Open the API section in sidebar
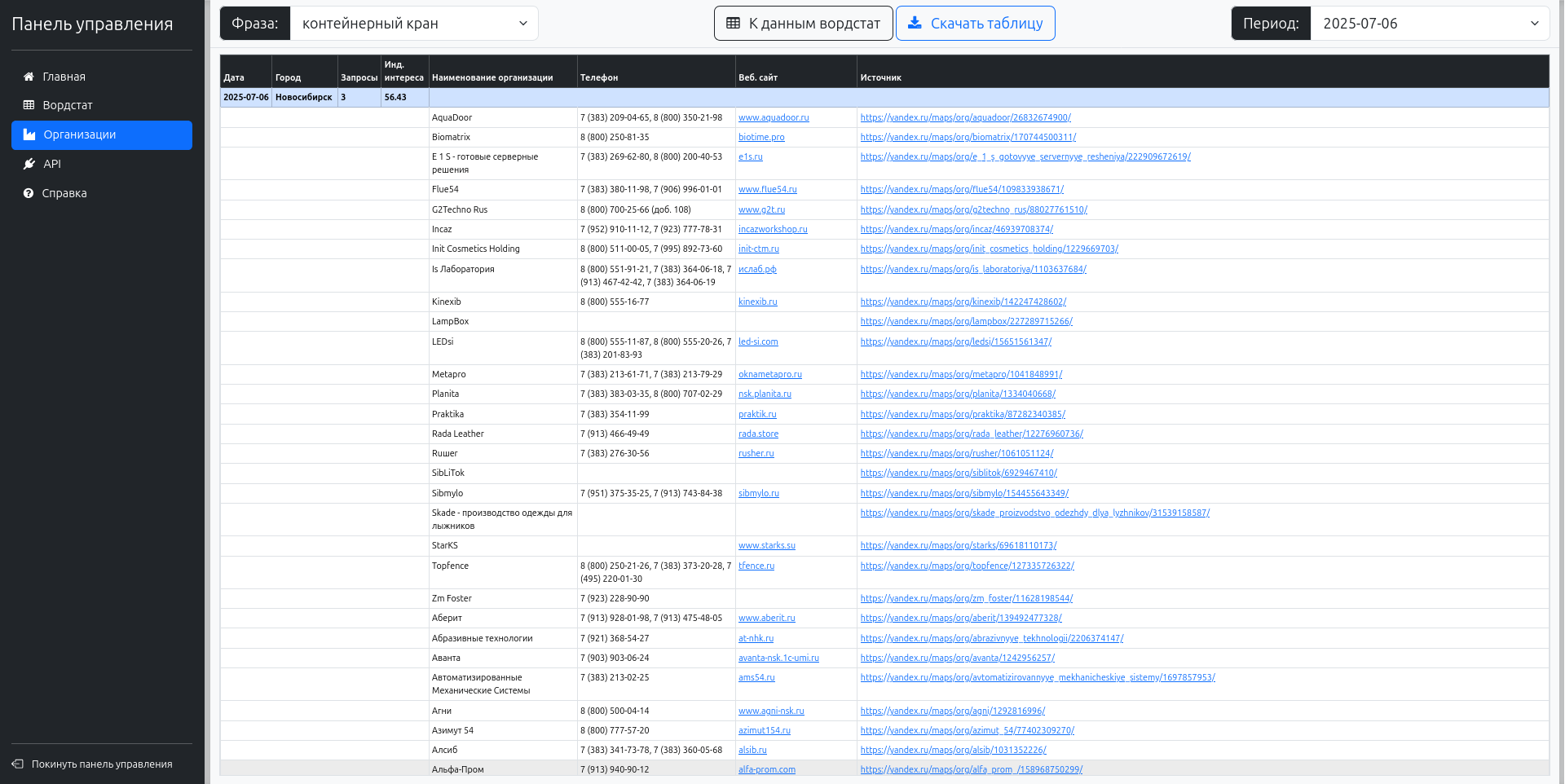The width and height of the screenshot is (1565, 784). pos(102,164)
